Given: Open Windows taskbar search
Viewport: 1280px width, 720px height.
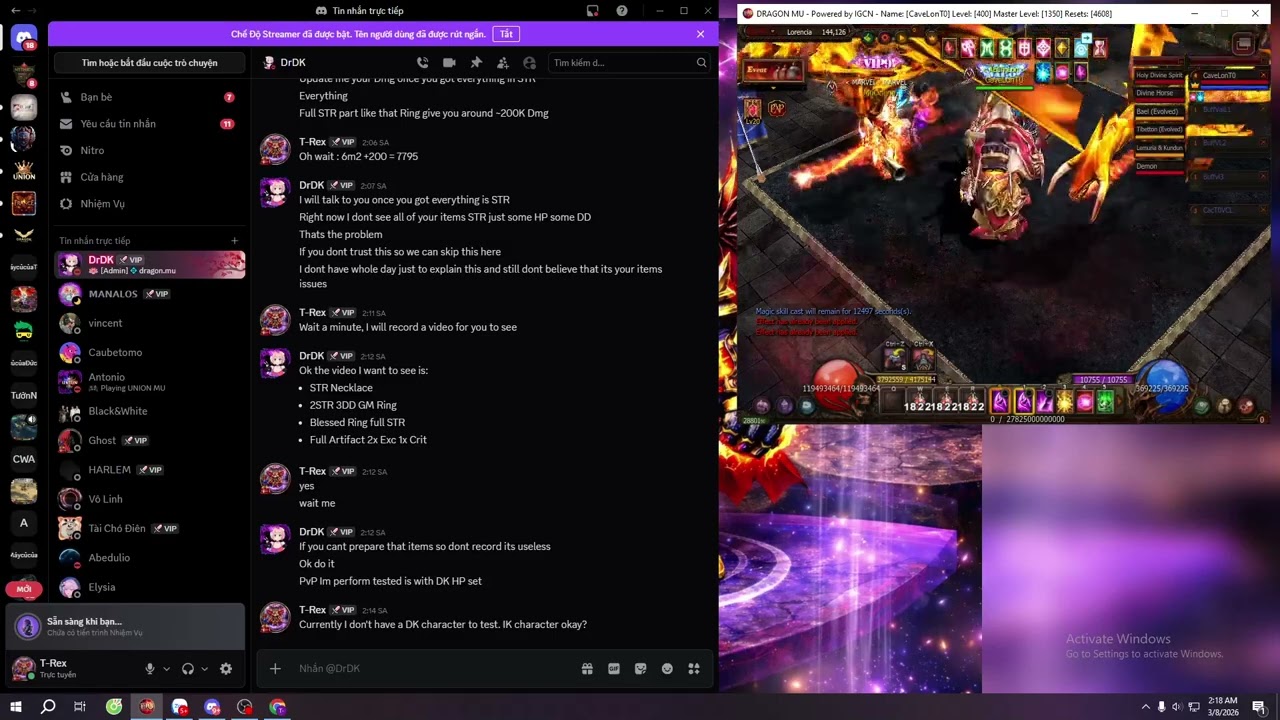Looking at the screenshot, I should tap(48, 707).
